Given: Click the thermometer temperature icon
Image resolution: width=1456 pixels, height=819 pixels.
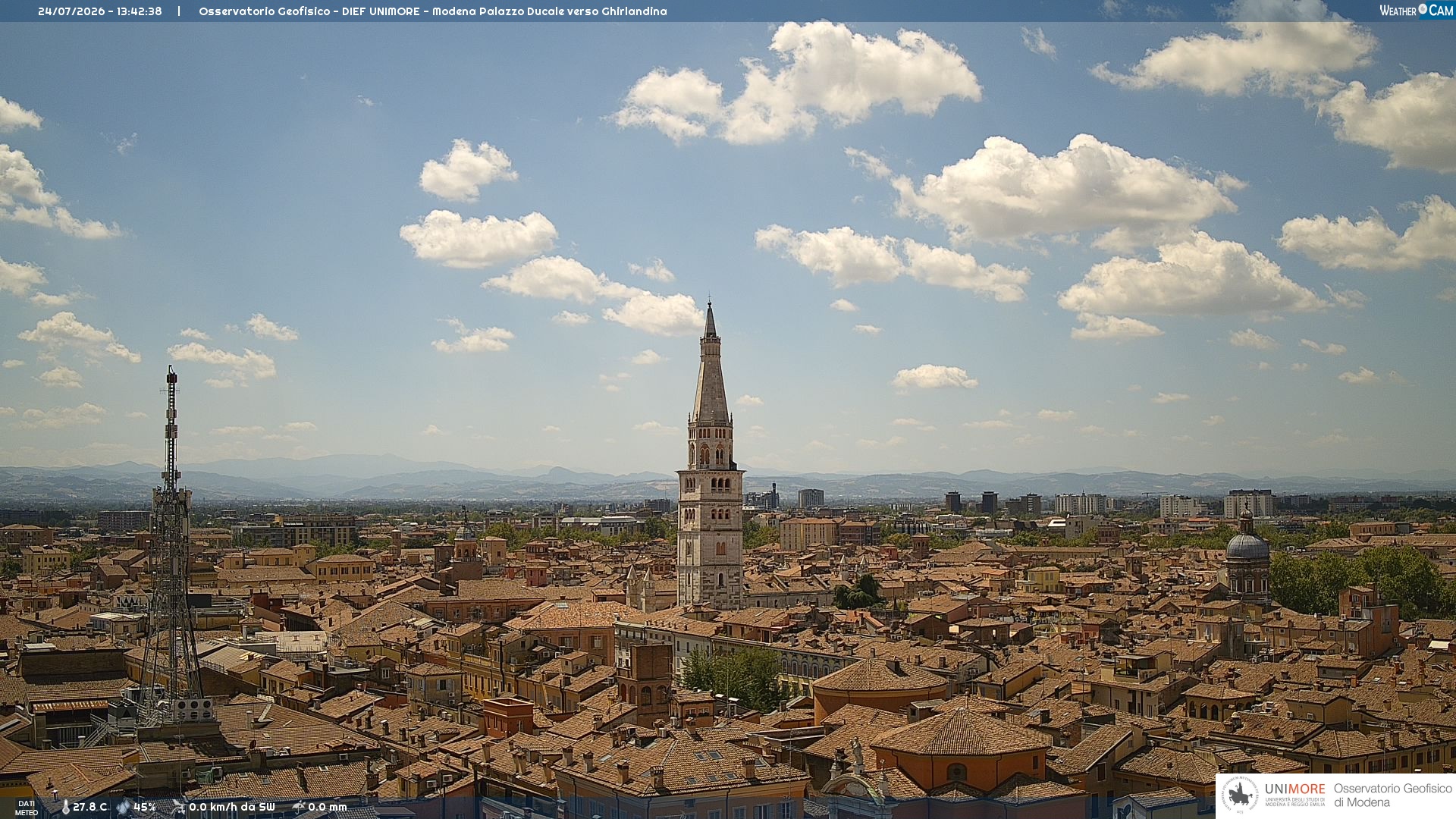Looking at the screenshot, I should [66, 807].
